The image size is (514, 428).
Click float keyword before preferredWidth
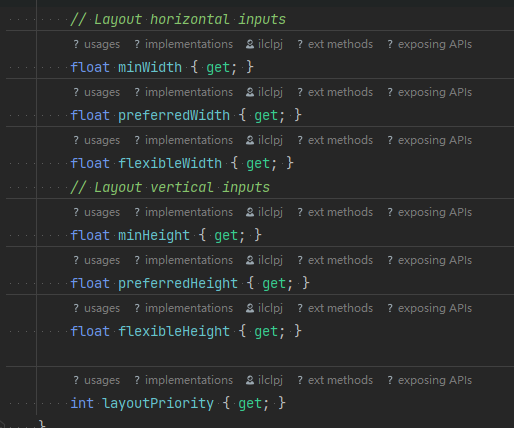(x=90, y=115)
